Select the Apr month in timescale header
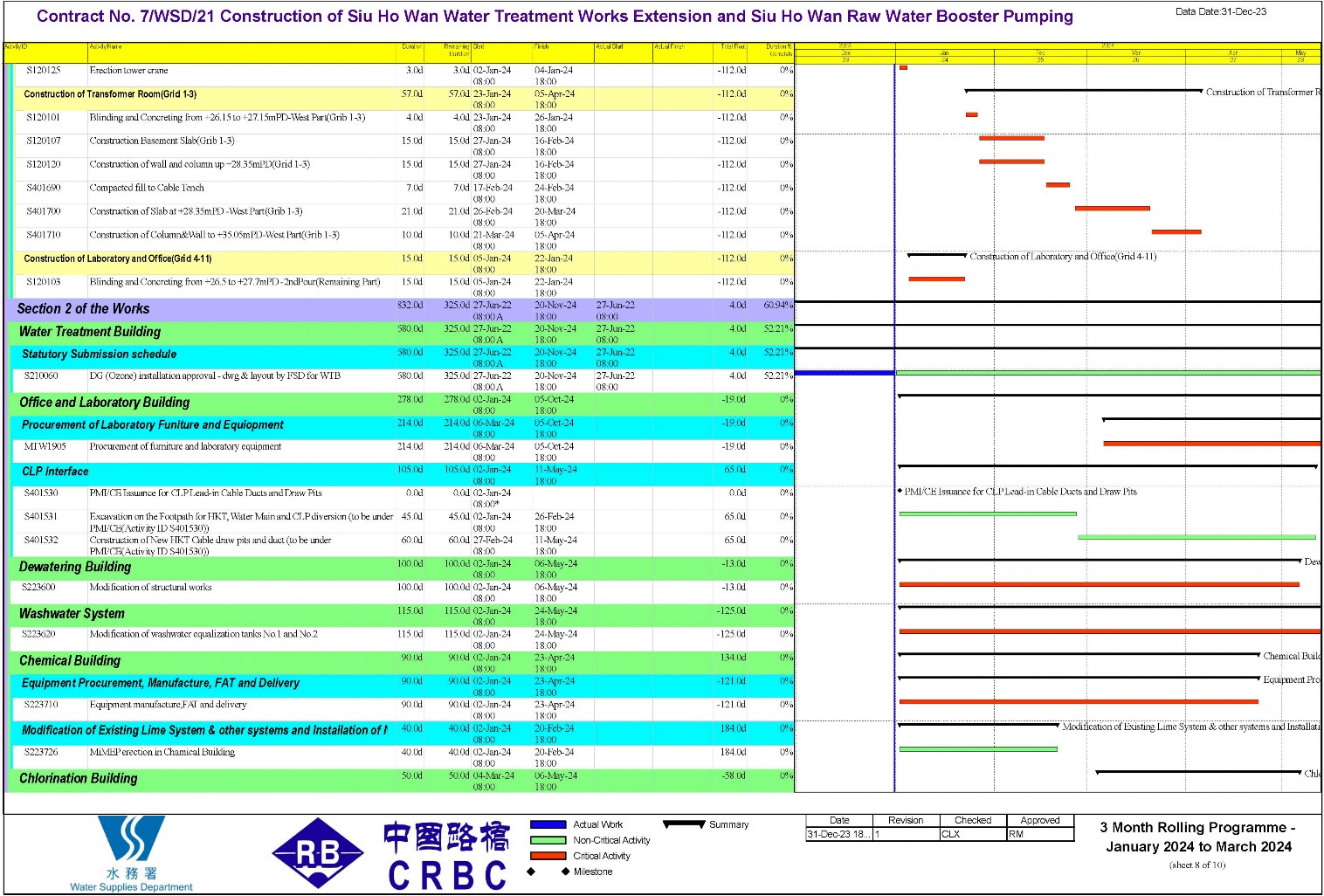 [x=1233, y=53]
